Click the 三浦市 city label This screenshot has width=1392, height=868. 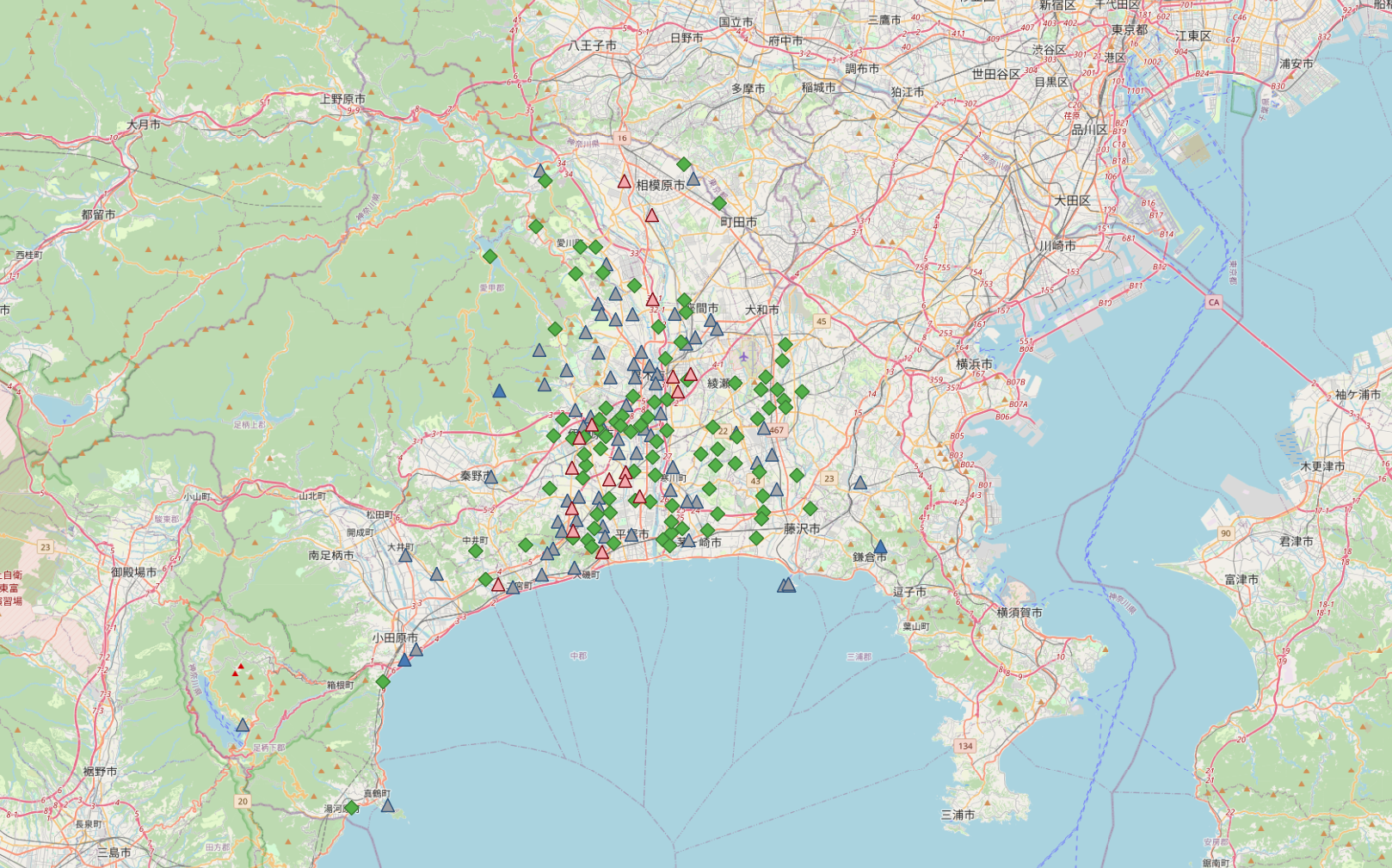coord(958,814)
